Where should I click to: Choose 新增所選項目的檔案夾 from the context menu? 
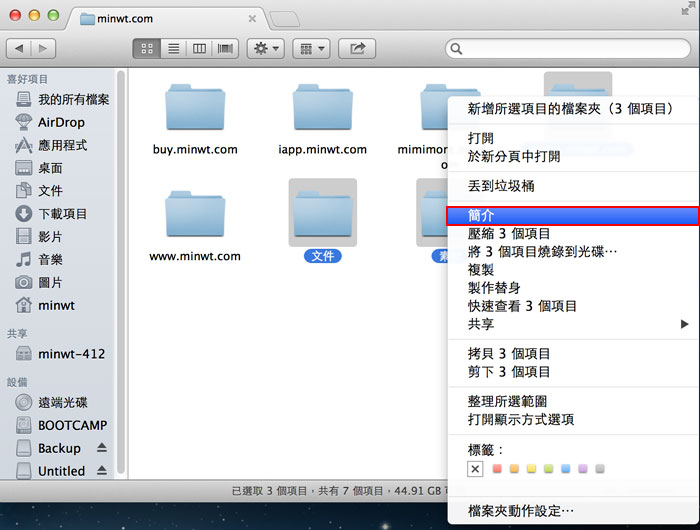573,109
